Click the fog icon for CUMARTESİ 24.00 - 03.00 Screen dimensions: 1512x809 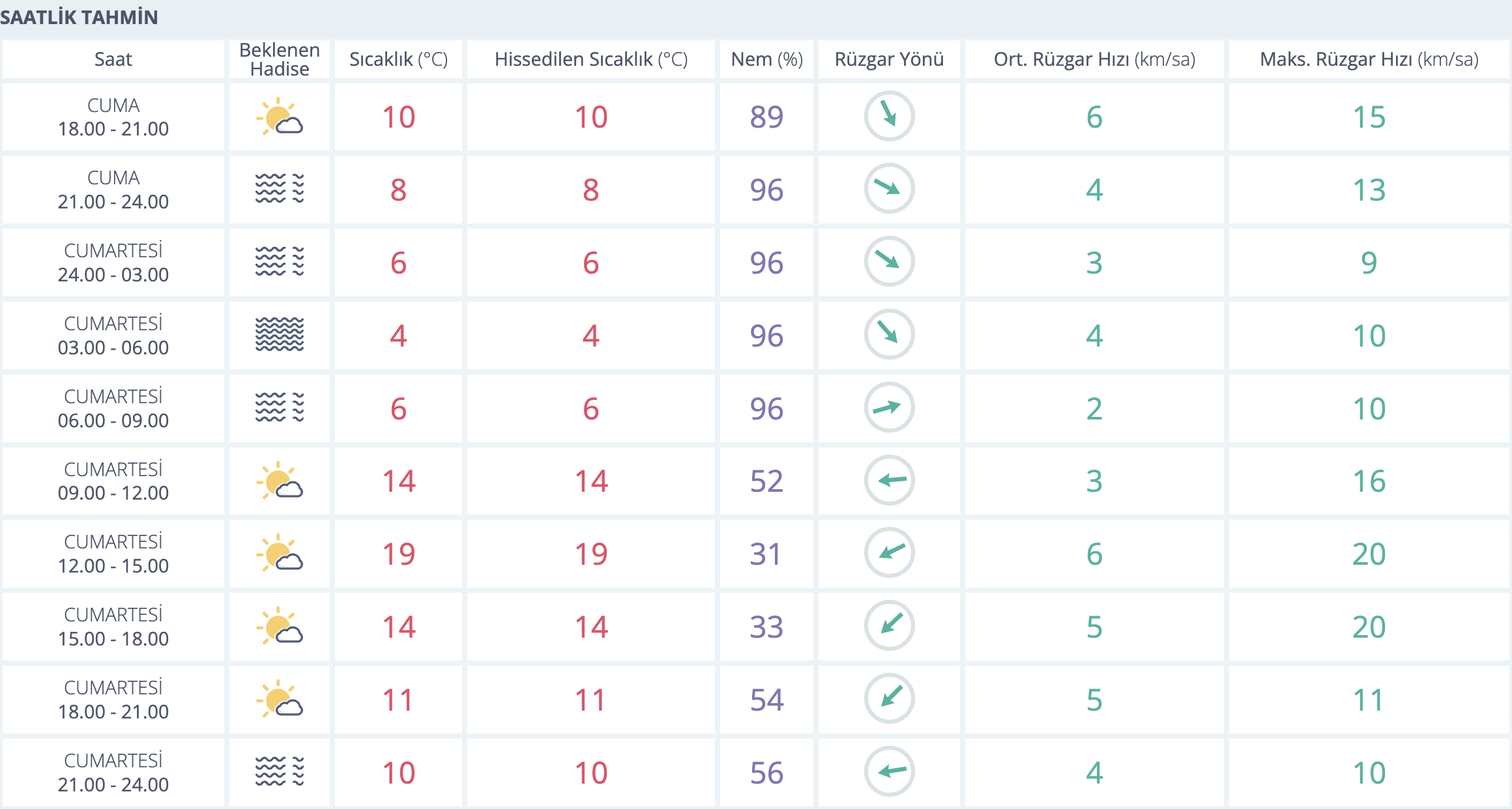(x=280, y=262)
